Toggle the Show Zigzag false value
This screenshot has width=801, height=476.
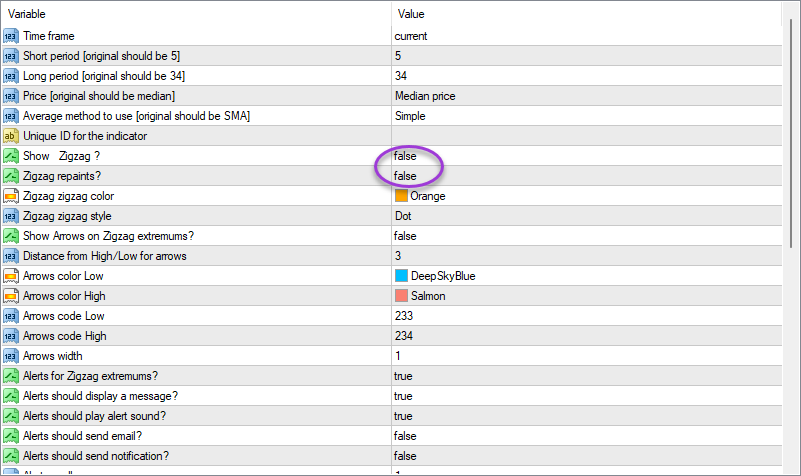point(405,156)
